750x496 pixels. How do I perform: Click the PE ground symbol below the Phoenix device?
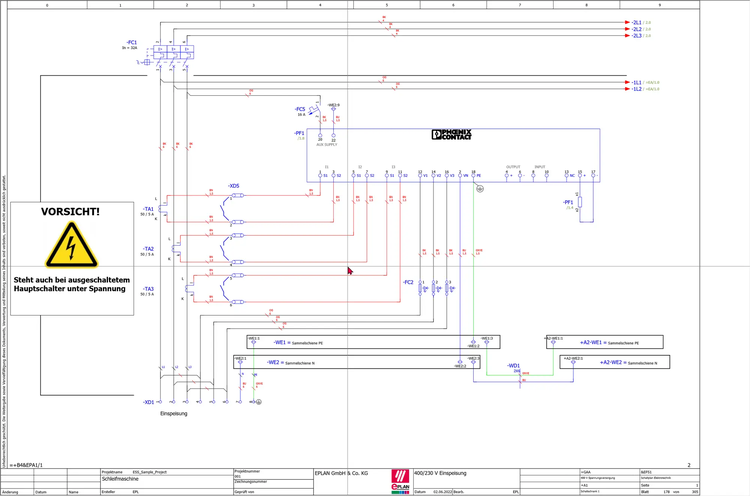click(479, 188)
